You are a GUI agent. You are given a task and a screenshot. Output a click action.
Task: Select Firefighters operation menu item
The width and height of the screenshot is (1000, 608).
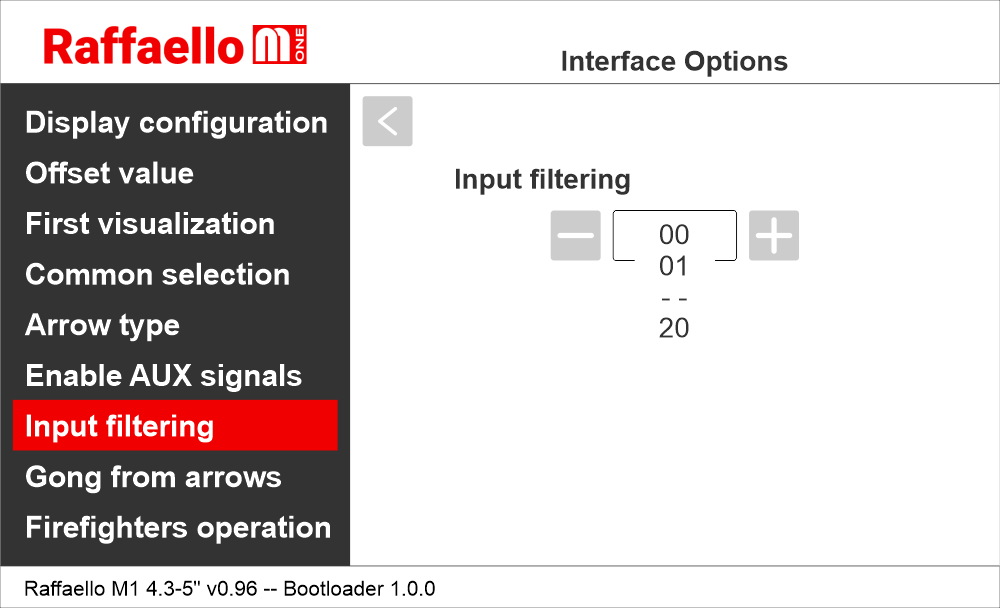(178, 528)
